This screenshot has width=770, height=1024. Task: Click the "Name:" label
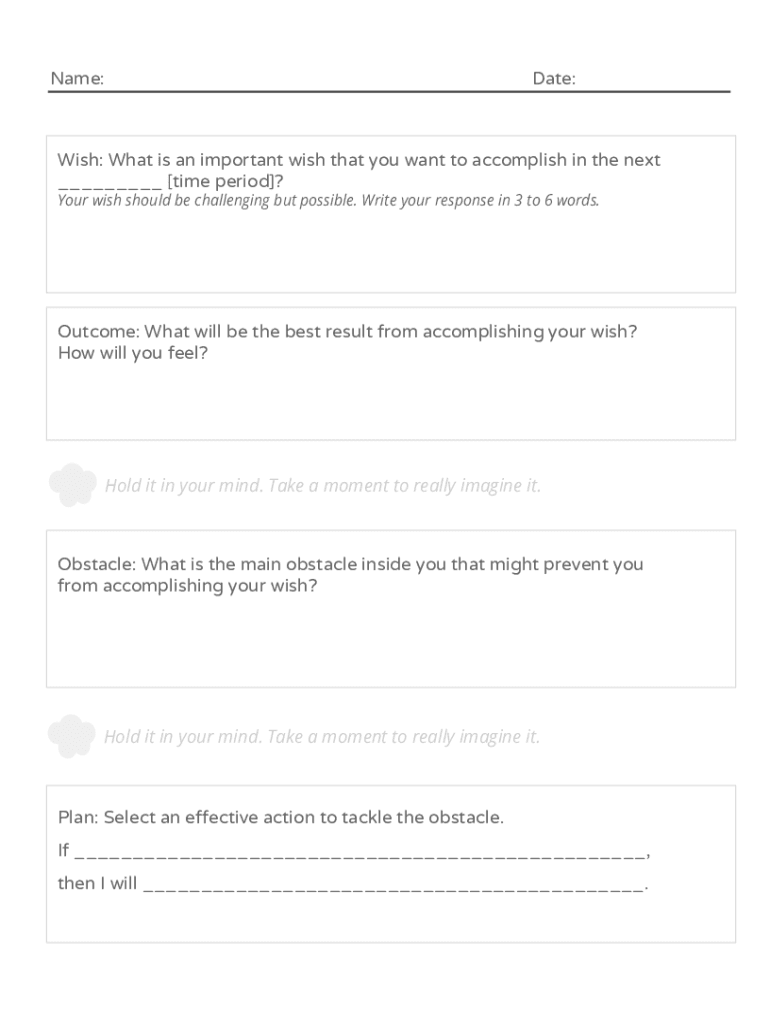pos(77,79)
